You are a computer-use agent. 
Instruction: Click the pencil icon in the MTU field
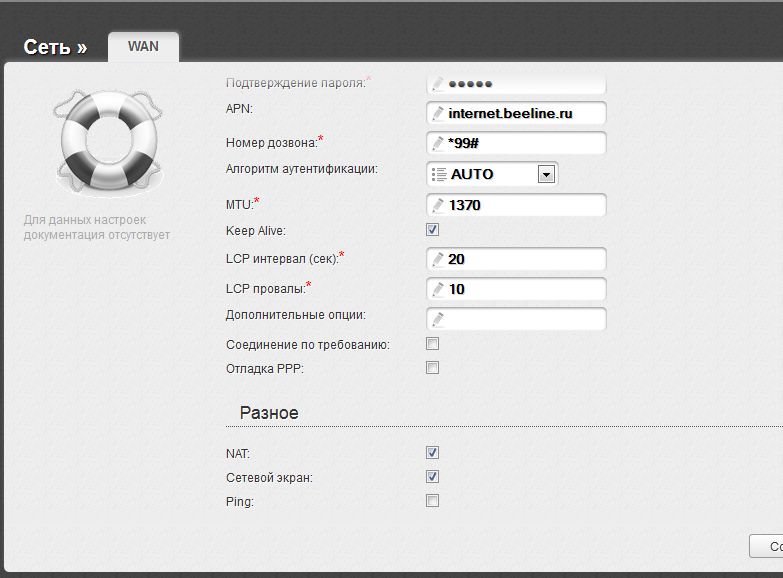pyautogui.click(x=438, y=205)
